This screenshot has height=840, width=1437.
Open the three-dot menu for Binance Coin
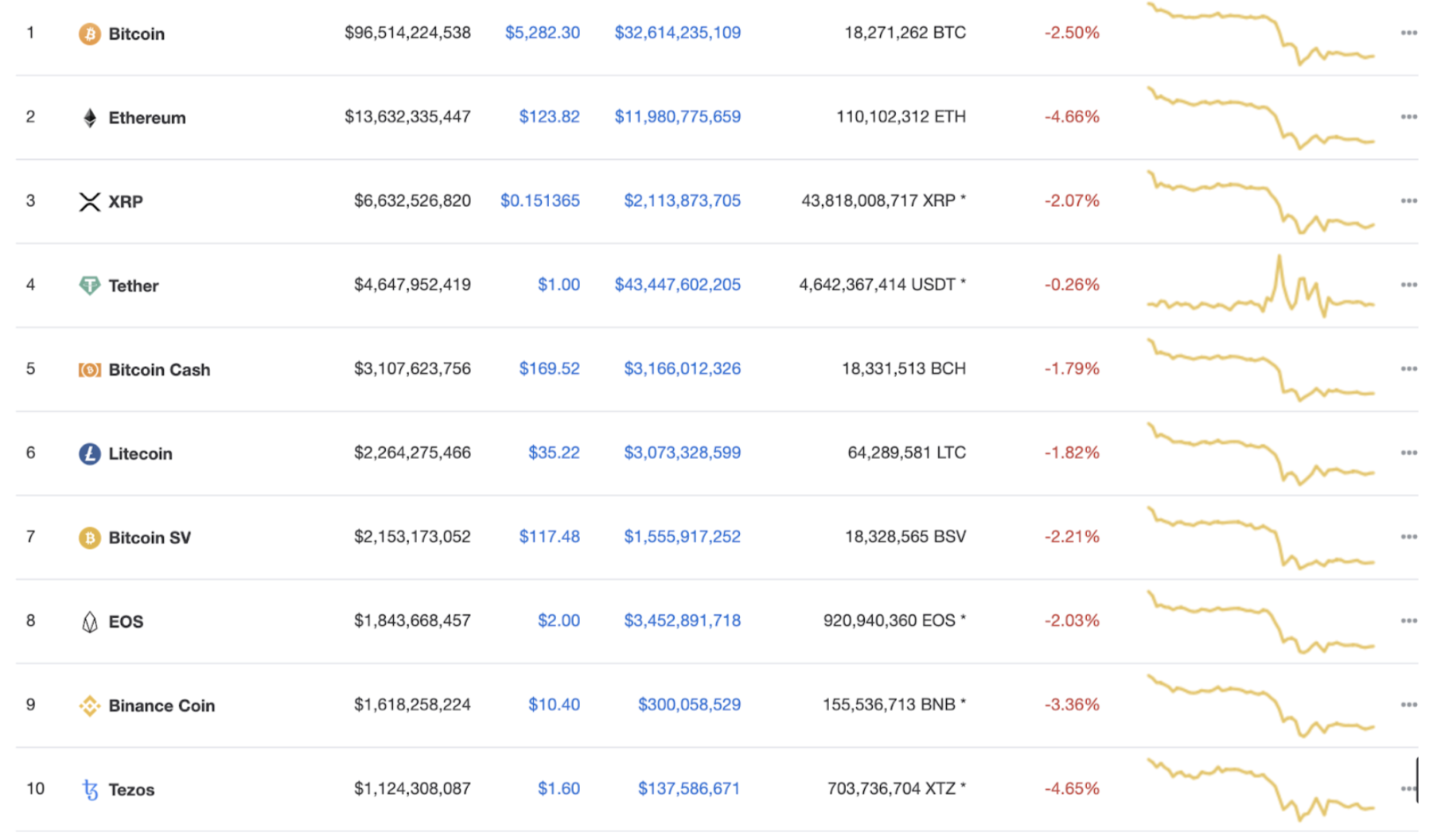(x=1409, y=705)
